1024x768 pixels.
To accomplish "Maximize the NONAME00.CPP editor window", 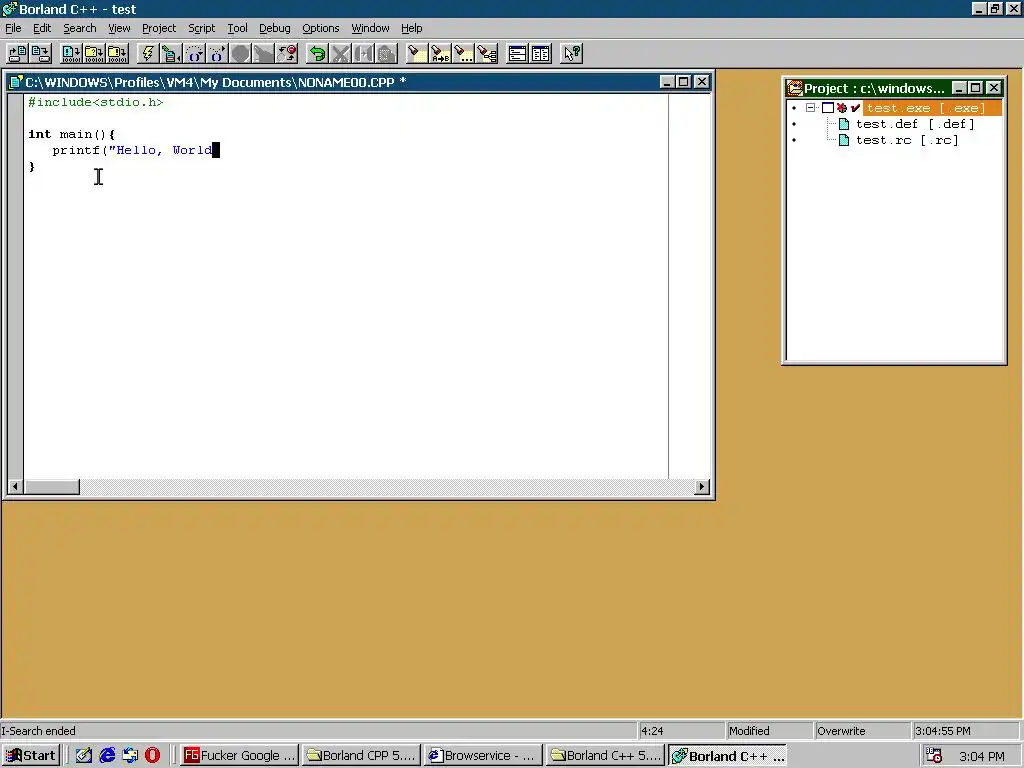I will [x=684, y=82].
